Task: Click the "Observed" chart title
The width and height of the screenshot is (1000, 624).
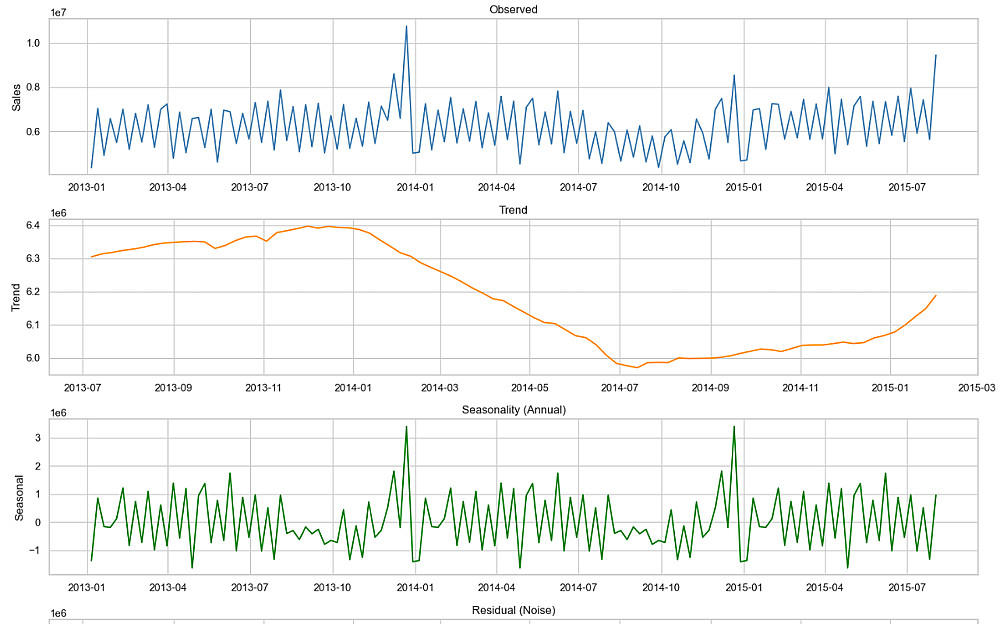Action: pos(513,10)
